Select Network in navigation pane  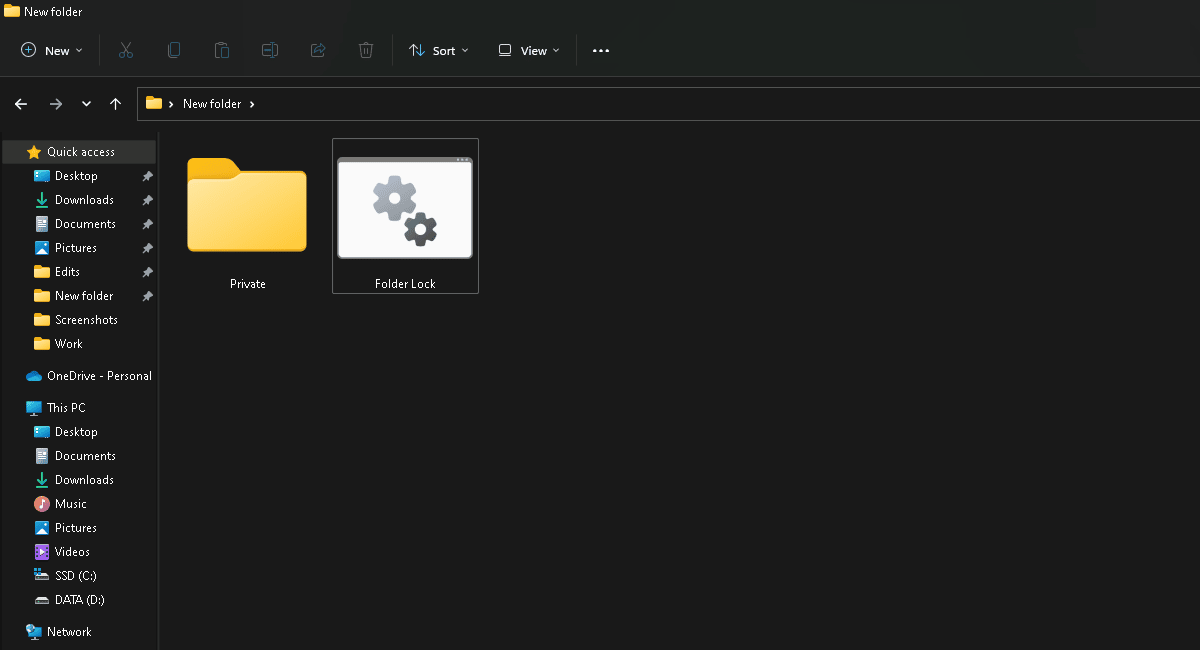click(69, 632)
